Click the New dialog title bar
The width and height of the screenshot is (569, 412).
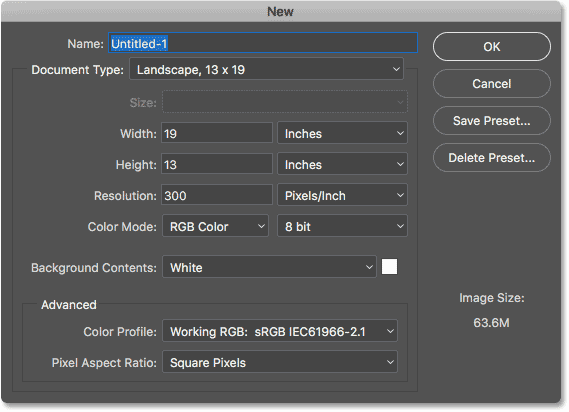point(281,11)
